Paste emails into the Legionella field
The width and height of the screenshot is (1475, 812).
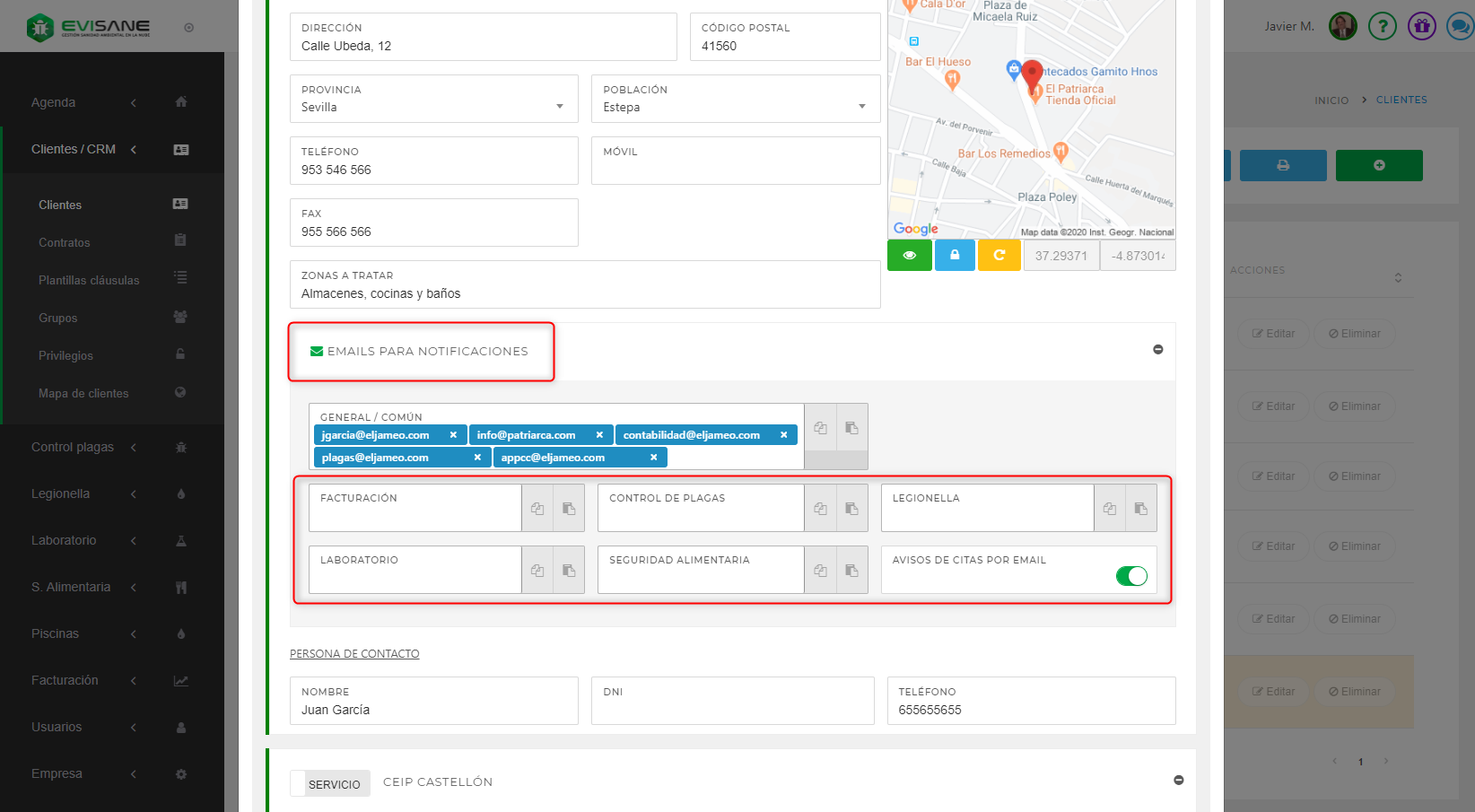click(x=1140, y=509)
